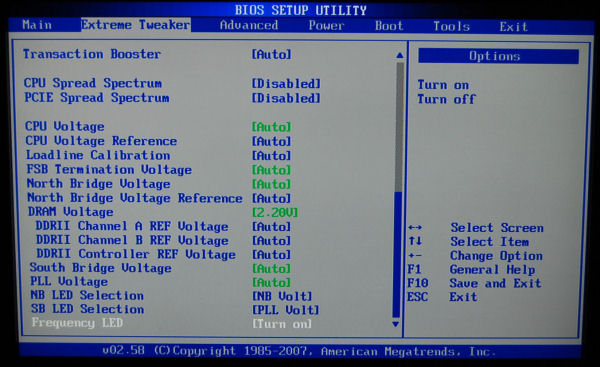This screenshot has width=600, height=367.
Task: Change DRAM Voltage 2.20V value
Action: [275, 212]
